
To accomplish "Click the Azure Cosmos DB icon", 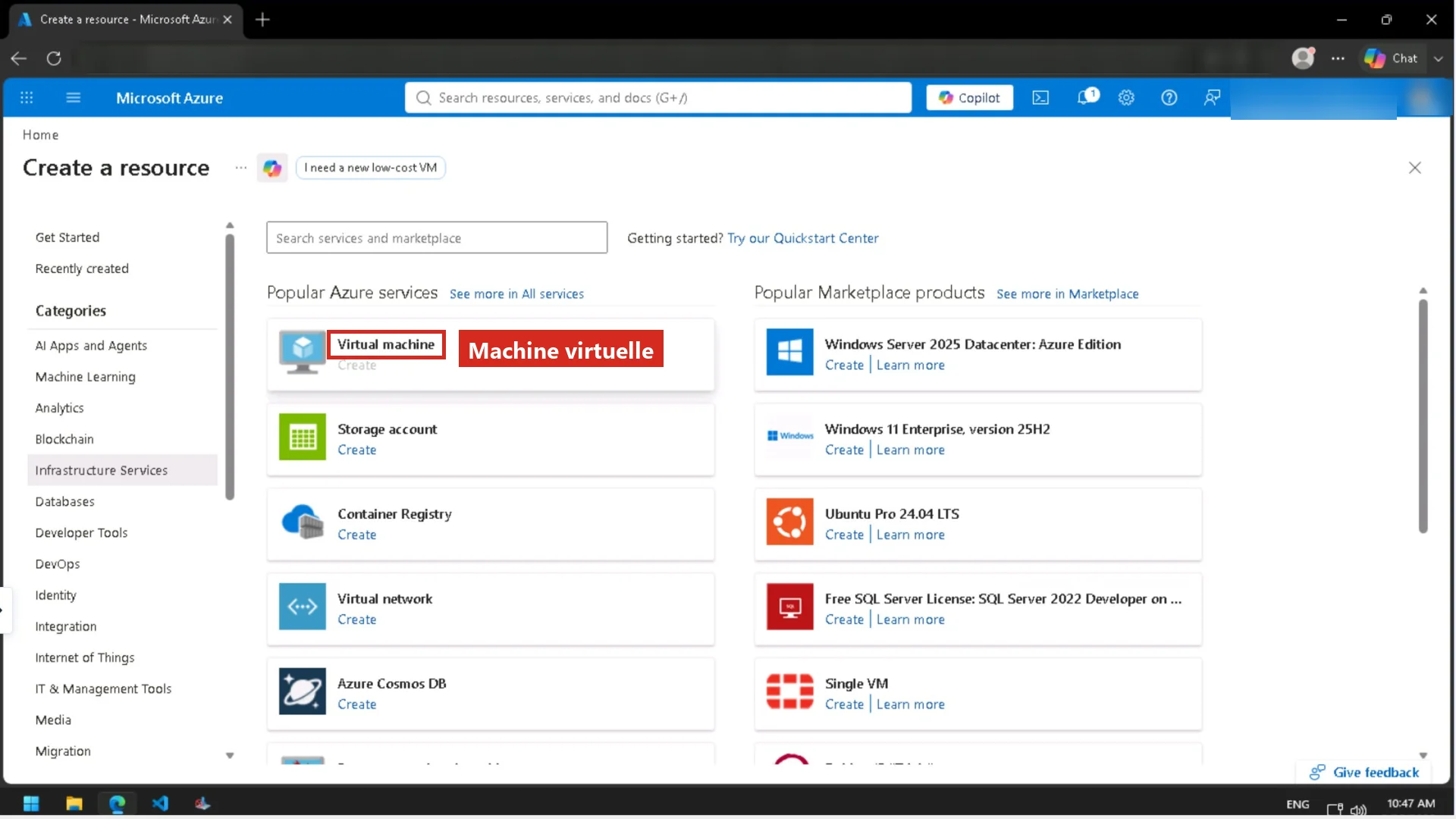I will click(302, 692).
